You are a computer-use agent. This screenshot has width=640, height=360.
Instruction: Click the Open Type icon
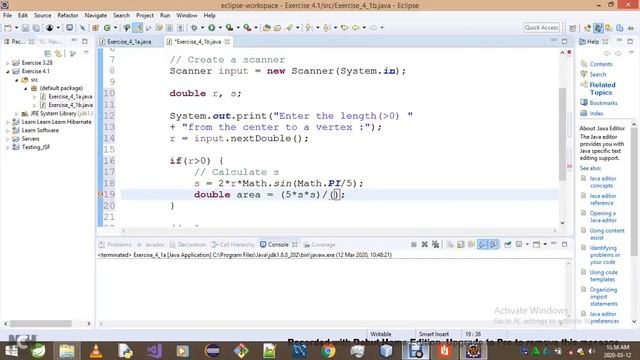click(267, 28)
